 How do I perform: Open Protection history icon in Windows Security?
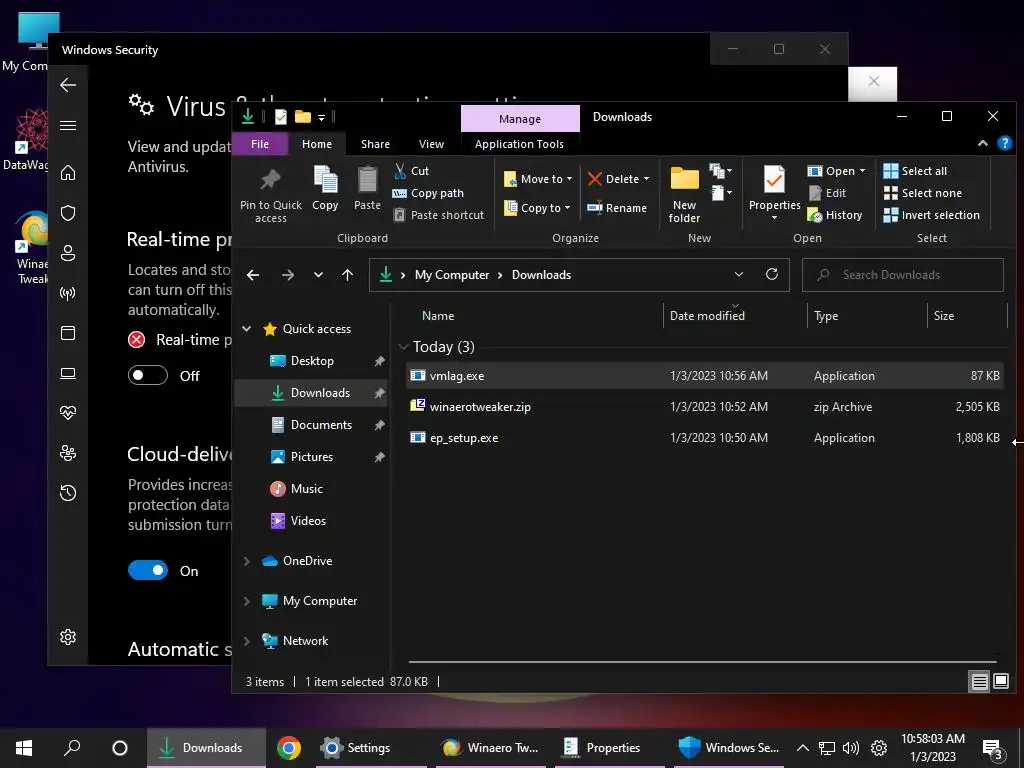coord(68,493)
